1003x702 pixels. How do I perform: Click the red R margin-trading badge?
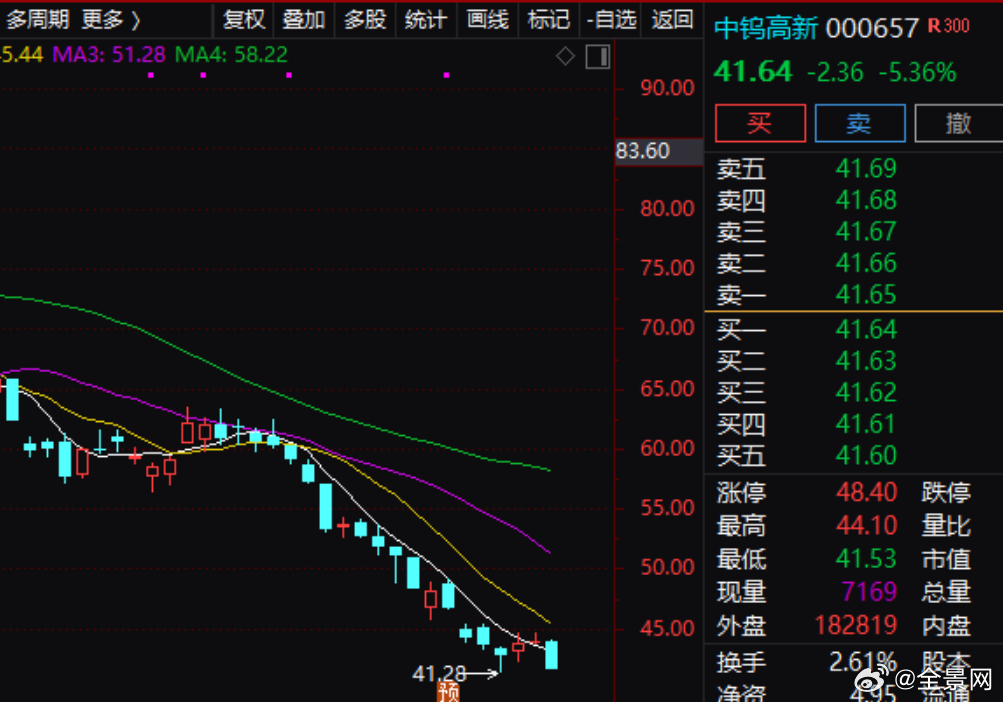coord(934,26)
